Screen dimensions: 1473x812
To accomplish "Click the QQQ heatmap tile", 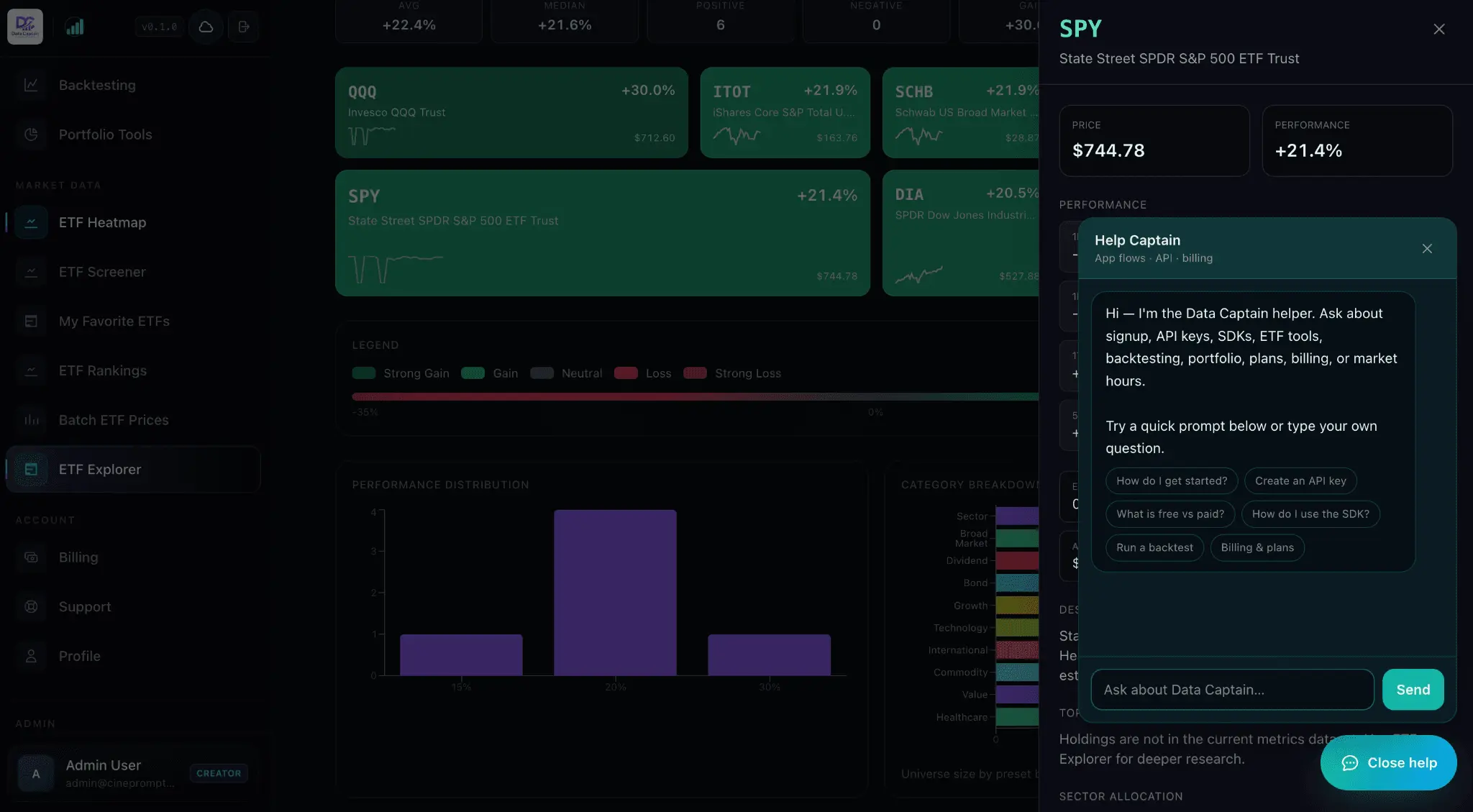I will coord(511,113).
